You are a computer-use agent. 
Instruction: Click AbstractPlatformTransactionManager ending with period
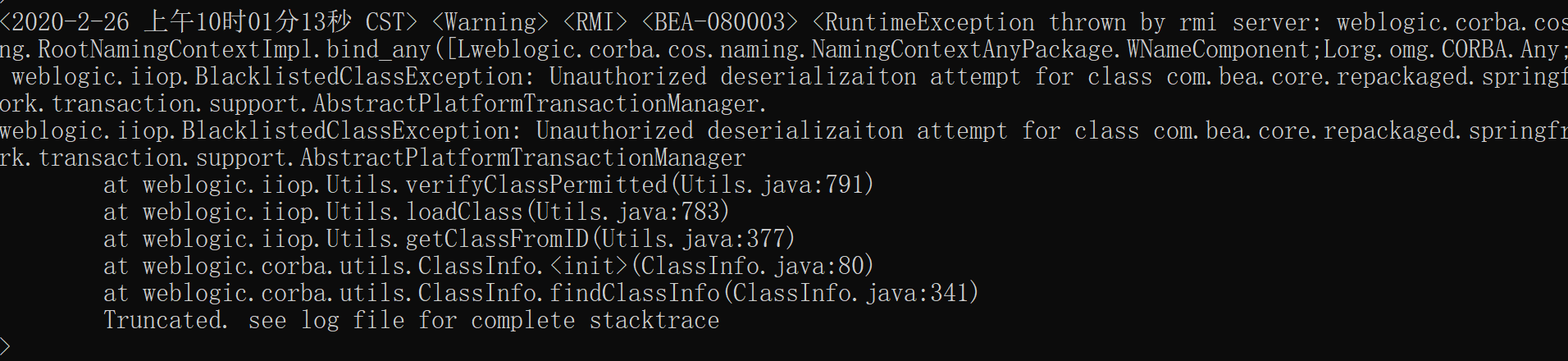tap(540, 103)
